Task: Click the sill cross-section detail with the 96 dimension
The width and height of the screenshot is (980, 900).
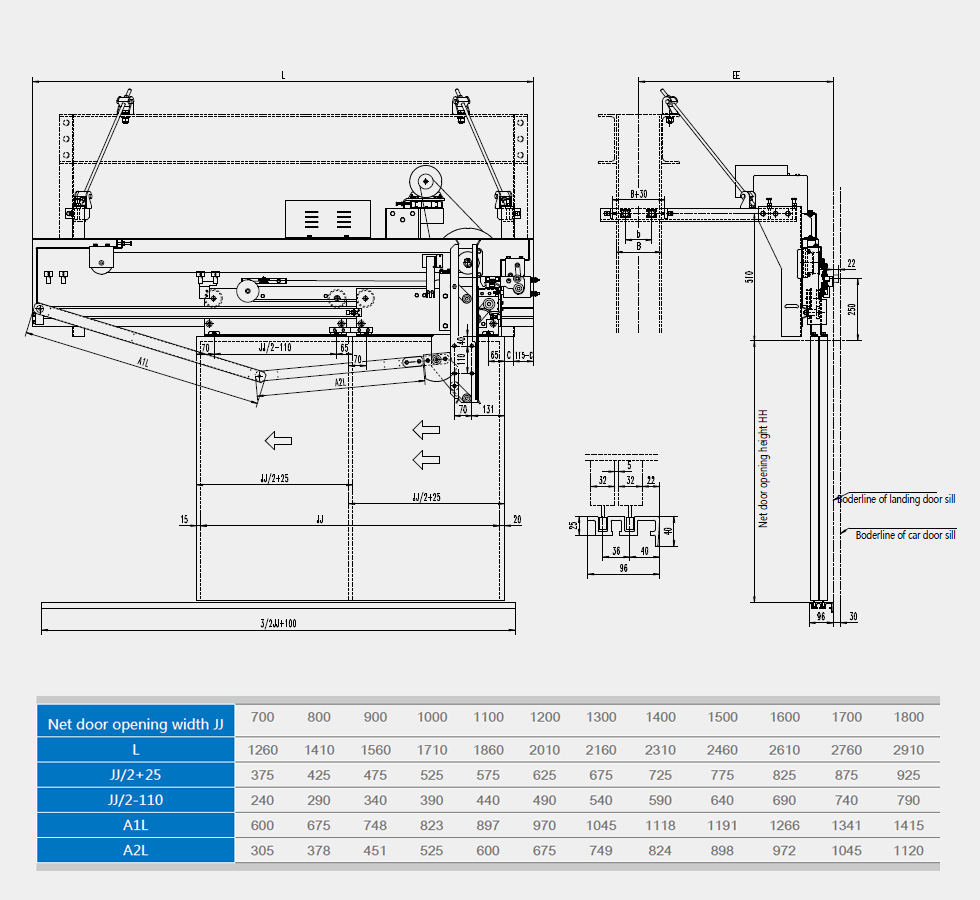Action: click(621, 518)
